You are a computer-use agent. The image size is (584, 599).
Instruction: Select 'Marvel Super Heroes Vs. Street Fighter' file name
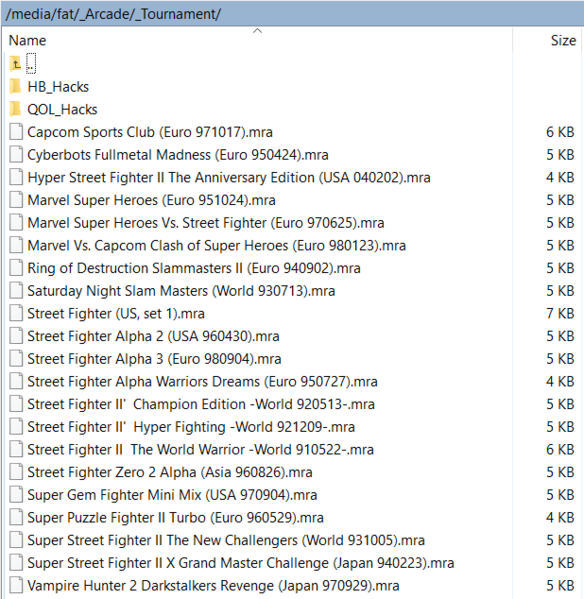click(x=205, y=223)
